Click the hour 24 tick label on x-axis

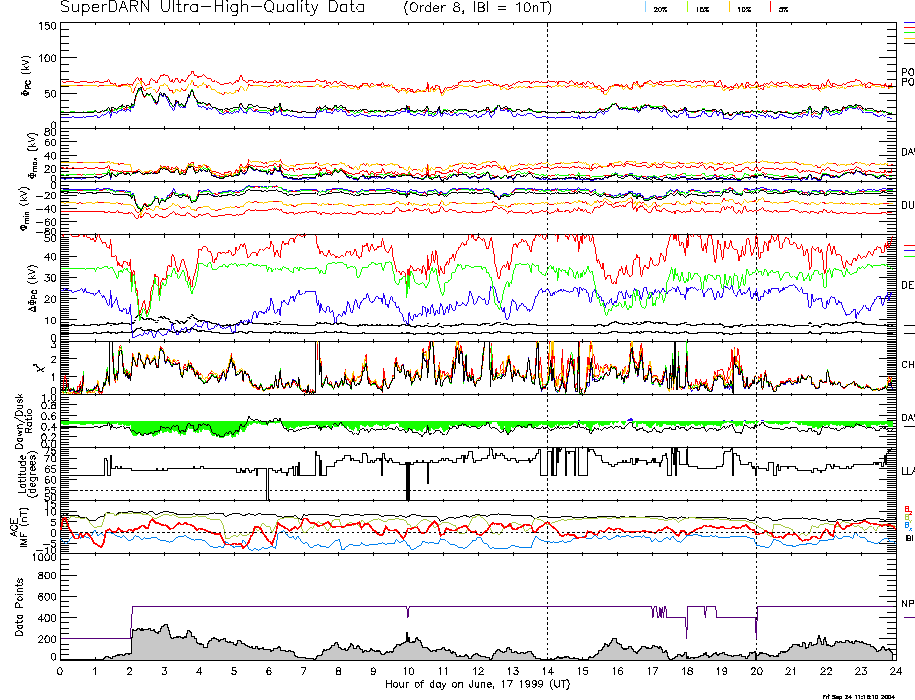point(894,672)
